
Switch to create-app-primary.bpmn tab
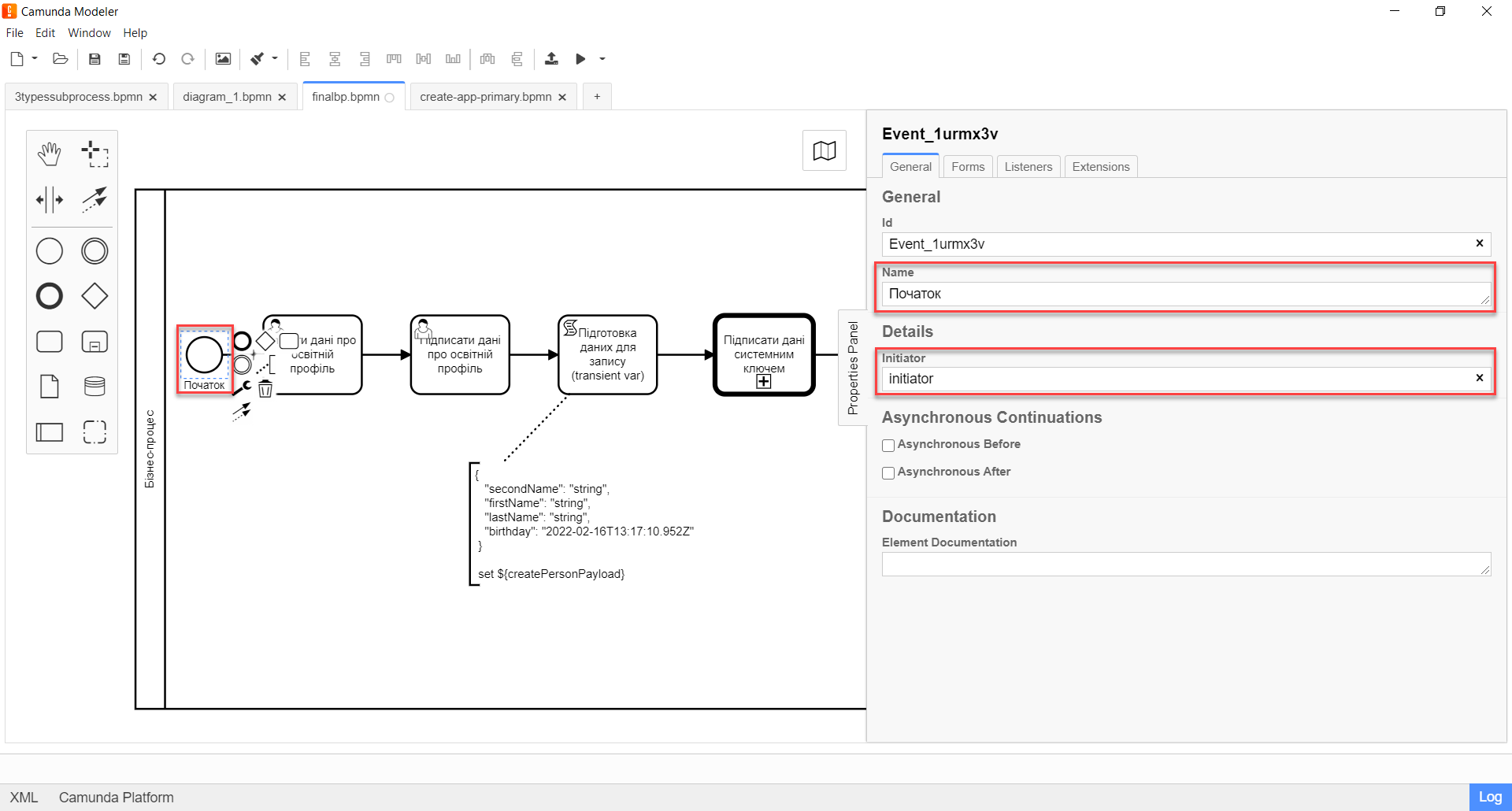(x=485, y=97)
